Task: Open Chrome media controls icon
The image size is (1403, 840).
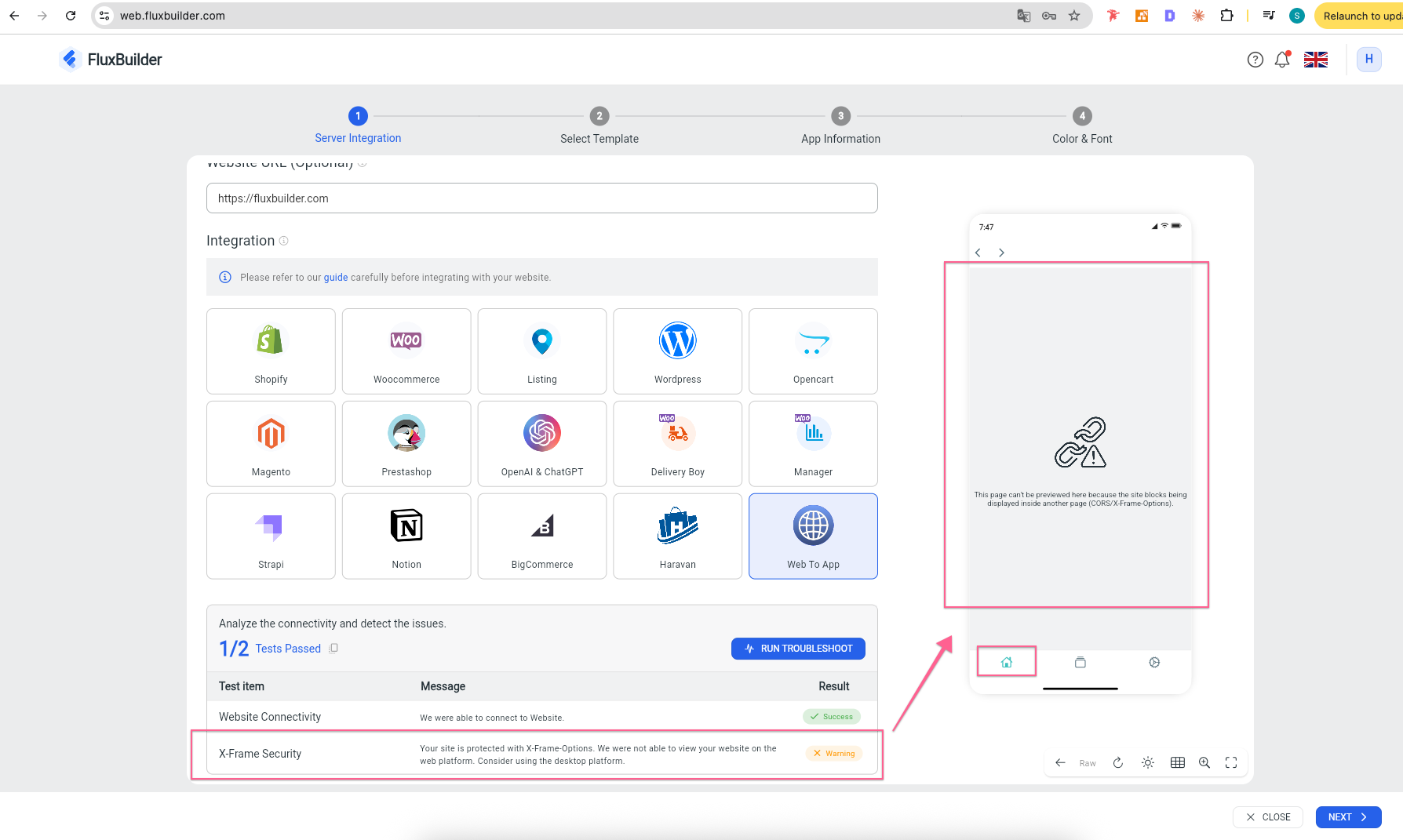Action: click(1269, 16)
